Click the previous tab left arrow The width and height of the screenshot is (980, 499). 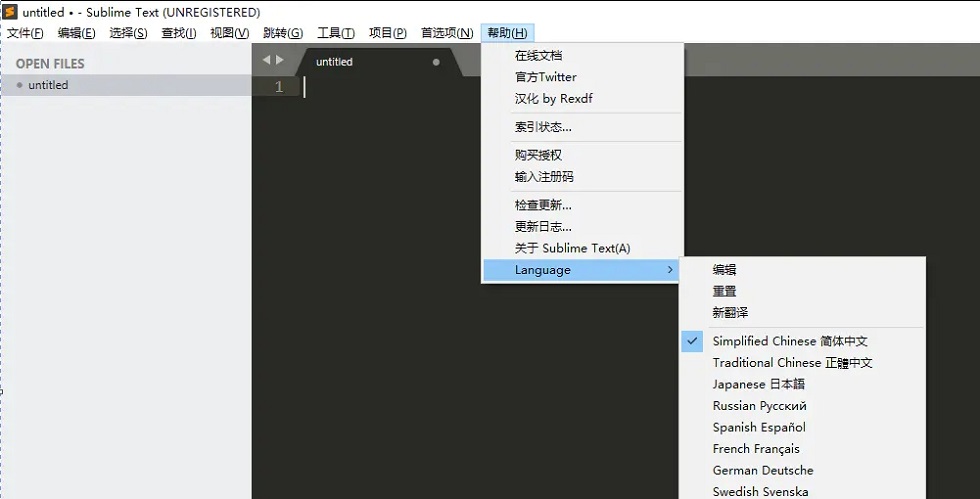266,60
